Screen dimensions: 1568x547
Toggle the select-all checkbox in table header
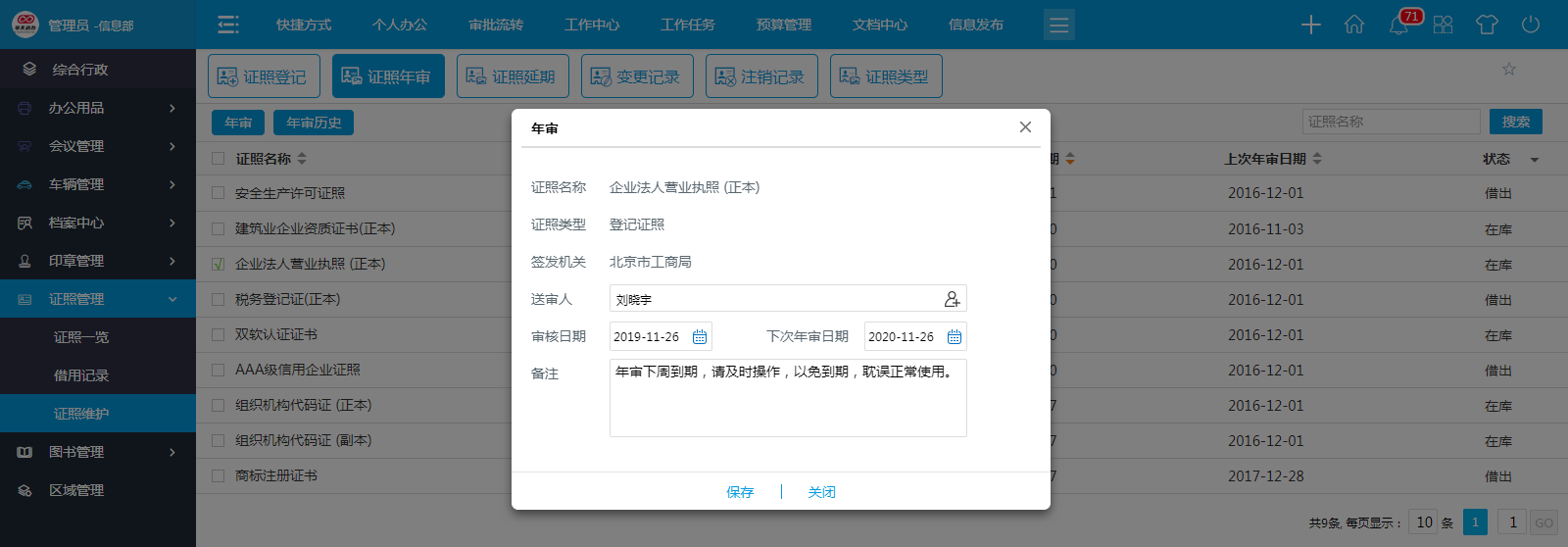[x=218, y=158]
